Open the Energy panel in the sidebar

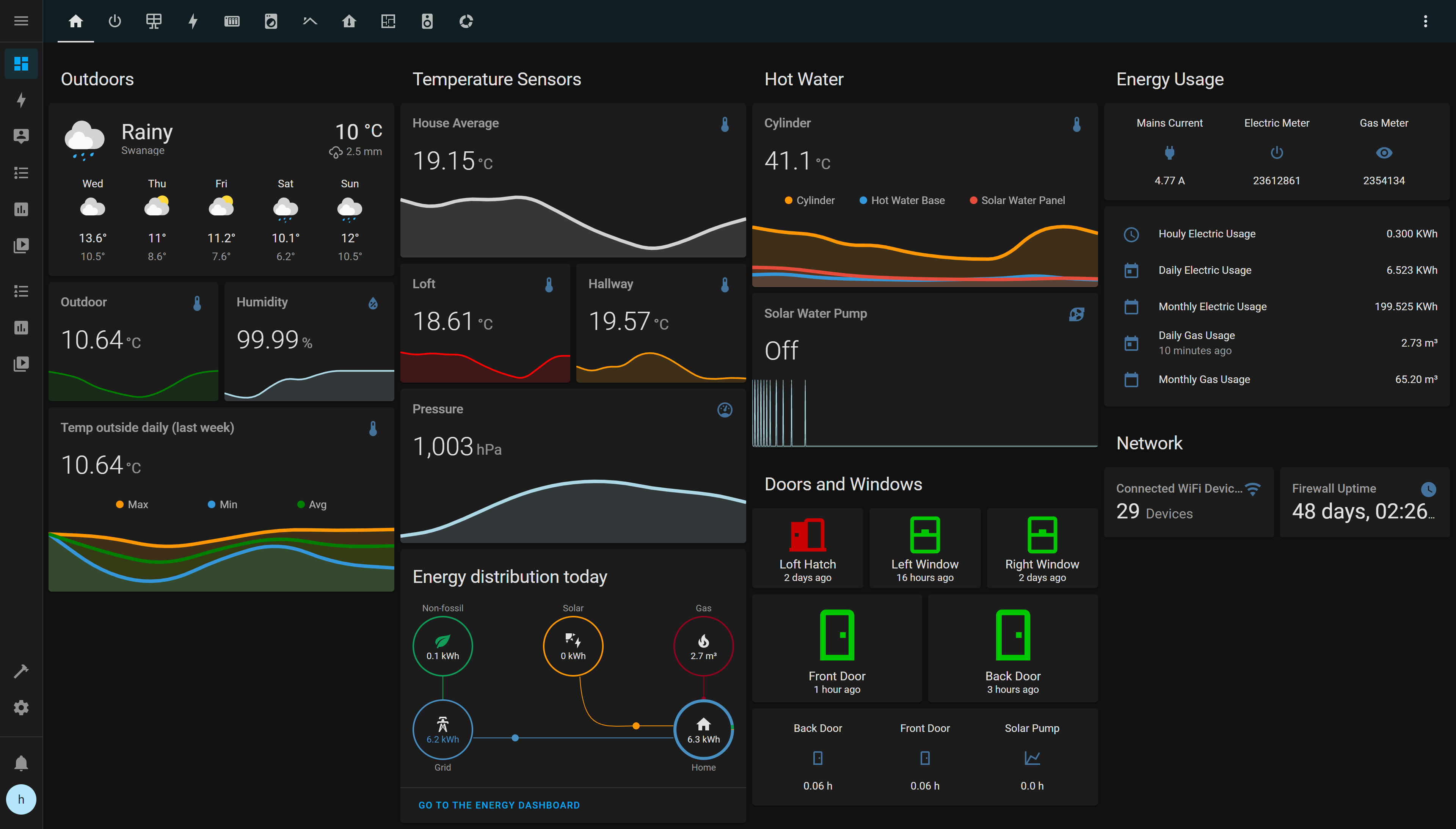[x=21, y=100]
